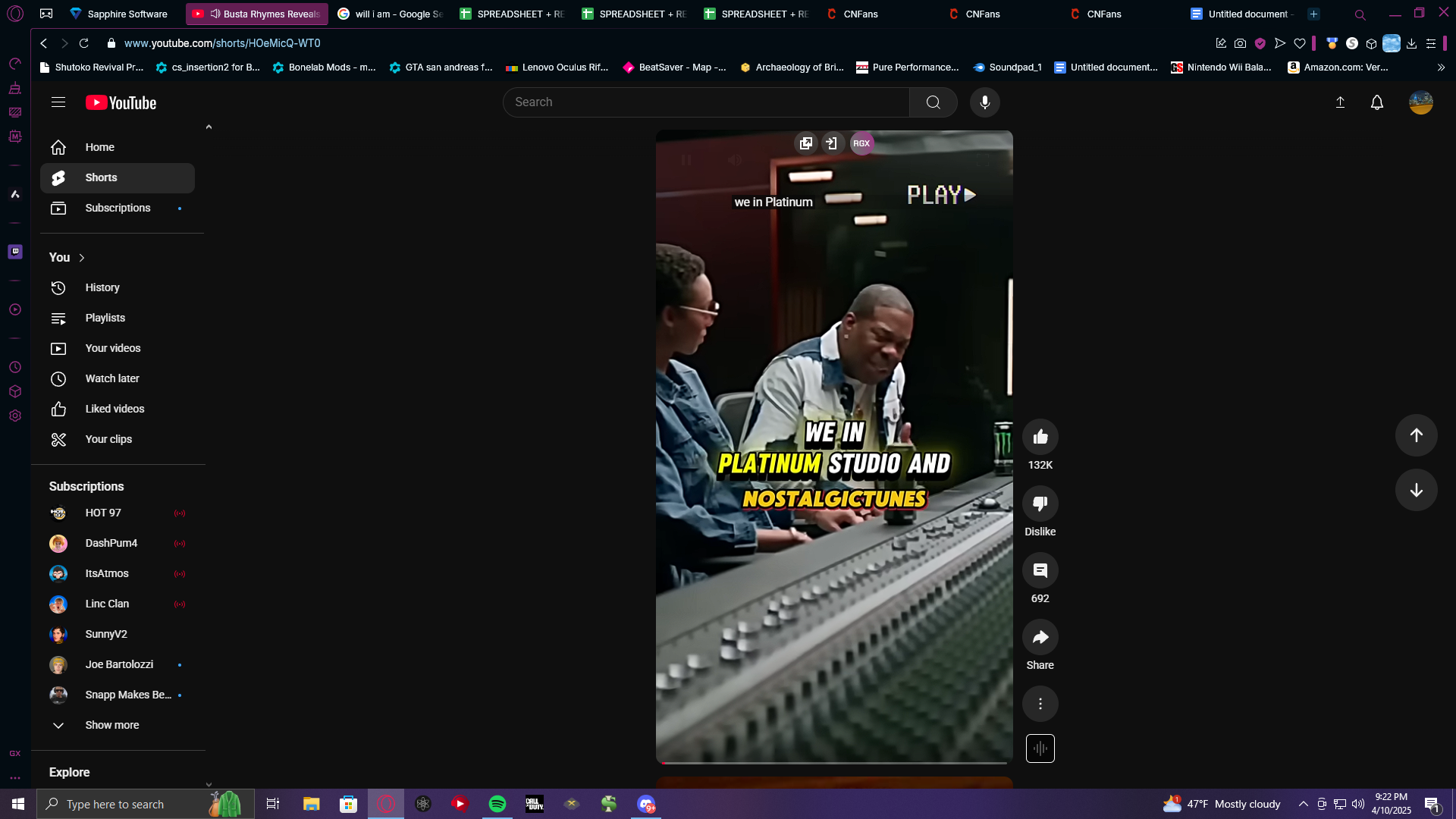Open YouTube notifications bell

1376,102
